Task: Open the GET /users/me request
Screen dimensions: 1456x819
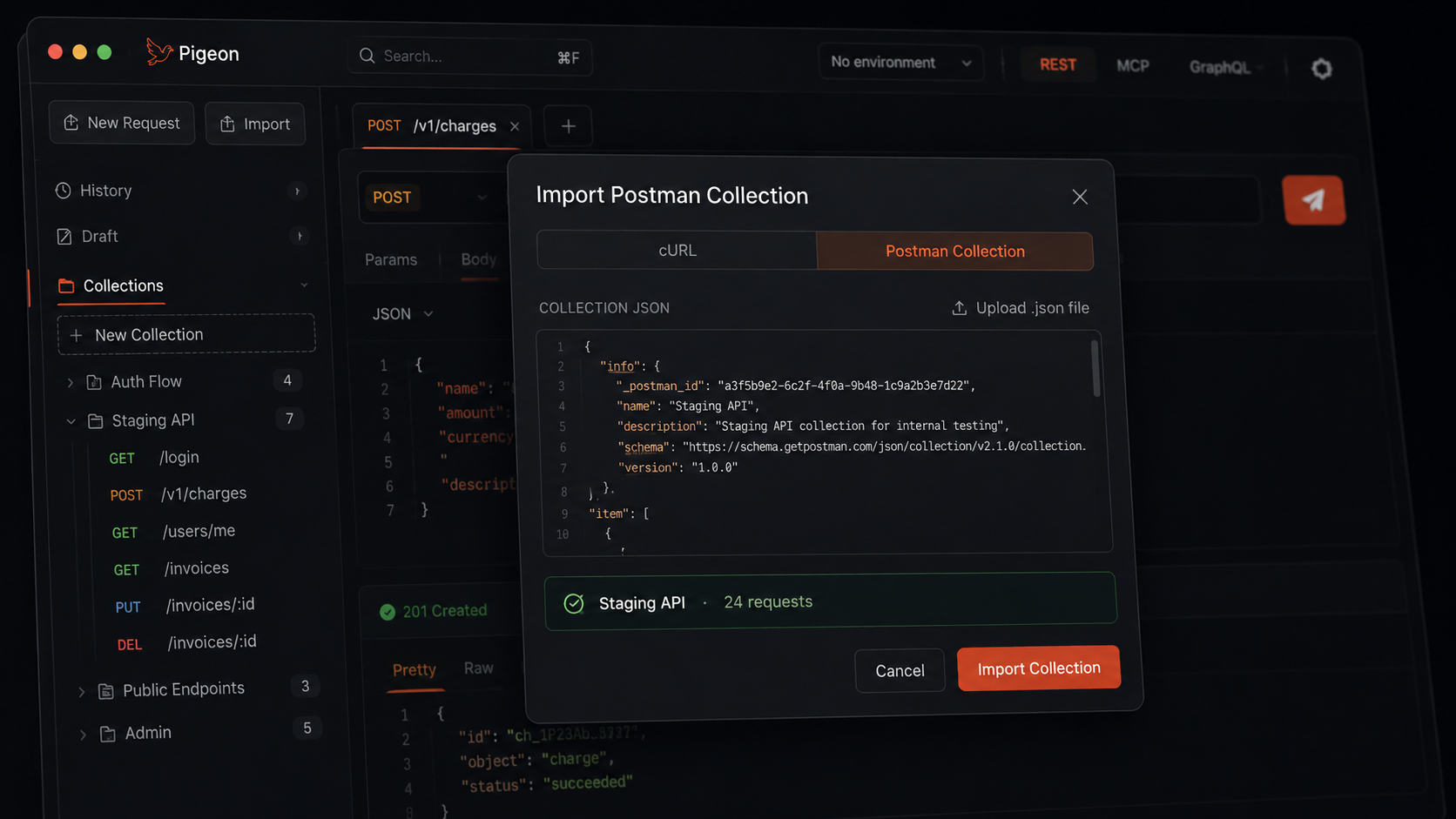Action: pyautogui.click(x=174, y=532)
